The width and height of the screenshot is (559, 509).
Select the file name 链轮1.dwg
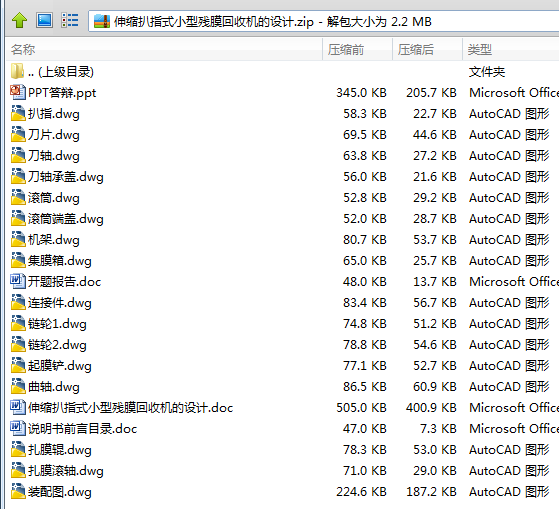(x=57, y=324)
